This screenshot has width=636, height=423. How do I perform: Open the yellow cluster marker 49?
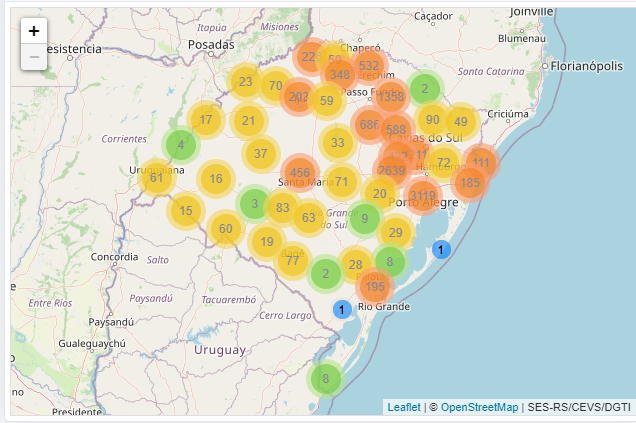461,121
